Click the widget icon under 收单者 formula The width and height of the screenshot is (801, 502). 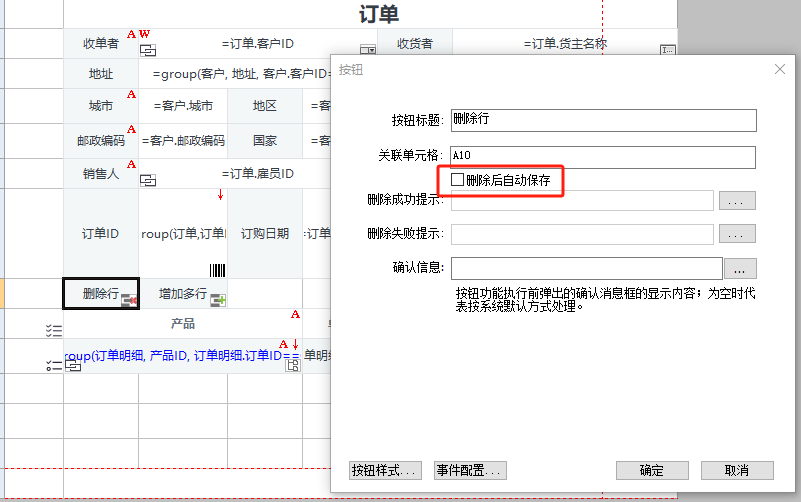(148, 51)
